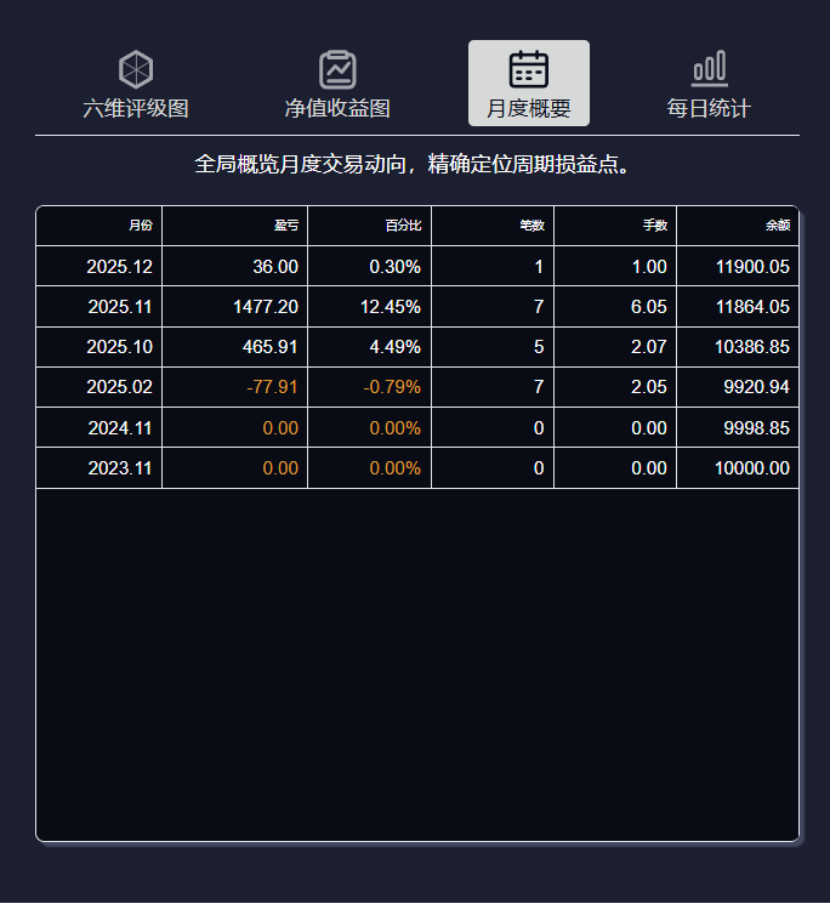
Task: Select the 2025.12 month cell
Action: click(119, 267)
